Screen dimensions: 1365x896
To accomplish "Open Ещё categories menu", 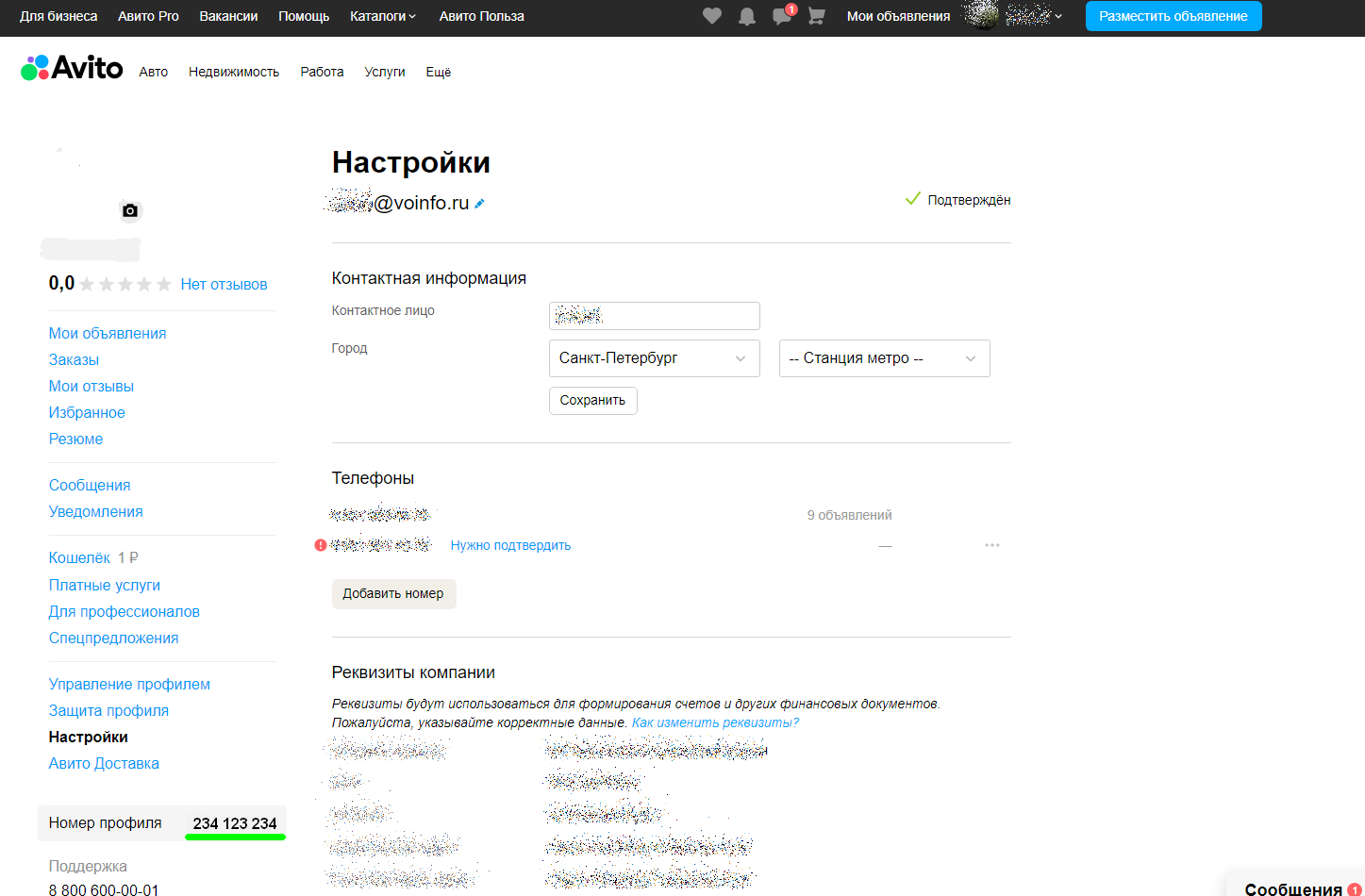I will tap(439, 72).
